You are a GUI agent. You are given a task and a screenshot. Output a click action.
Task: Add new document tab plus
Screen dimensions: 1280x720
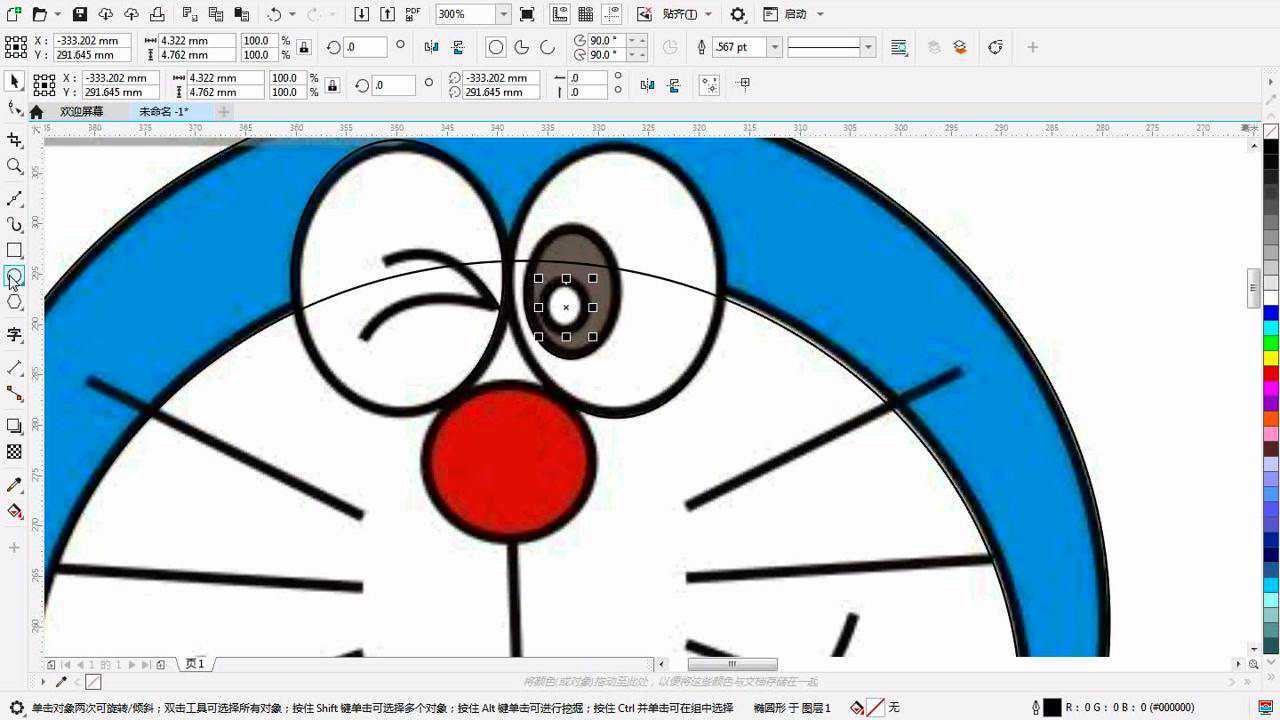pos(224,112)
